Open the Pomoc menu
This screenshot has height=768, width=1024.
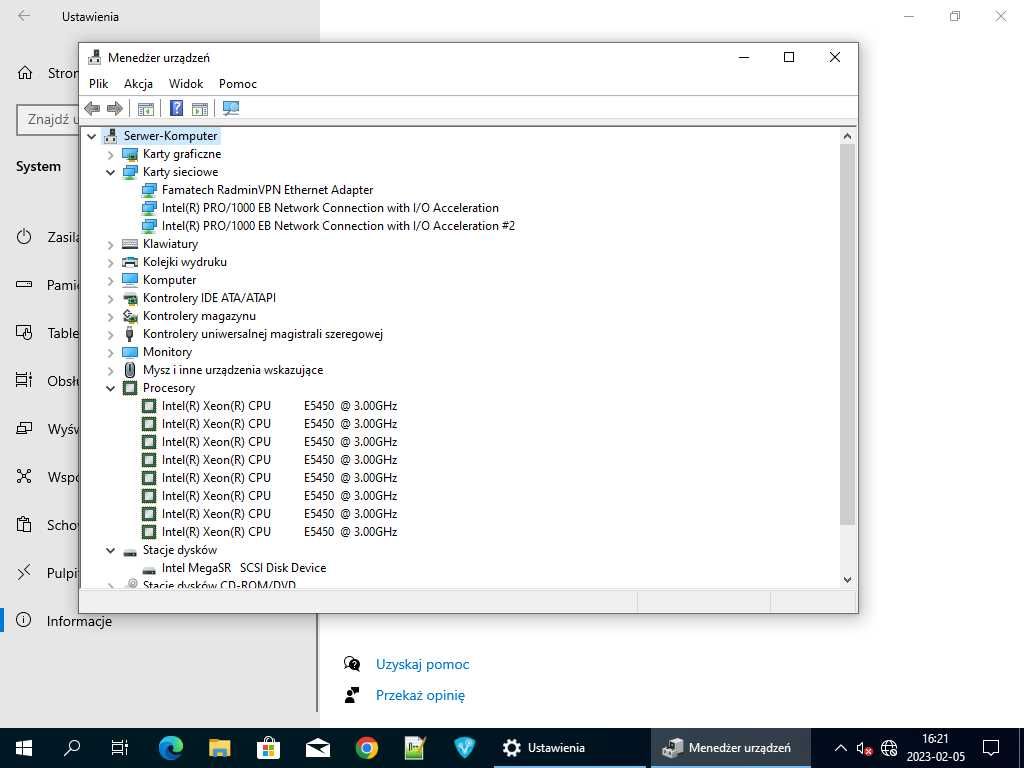tap(238, 84)
